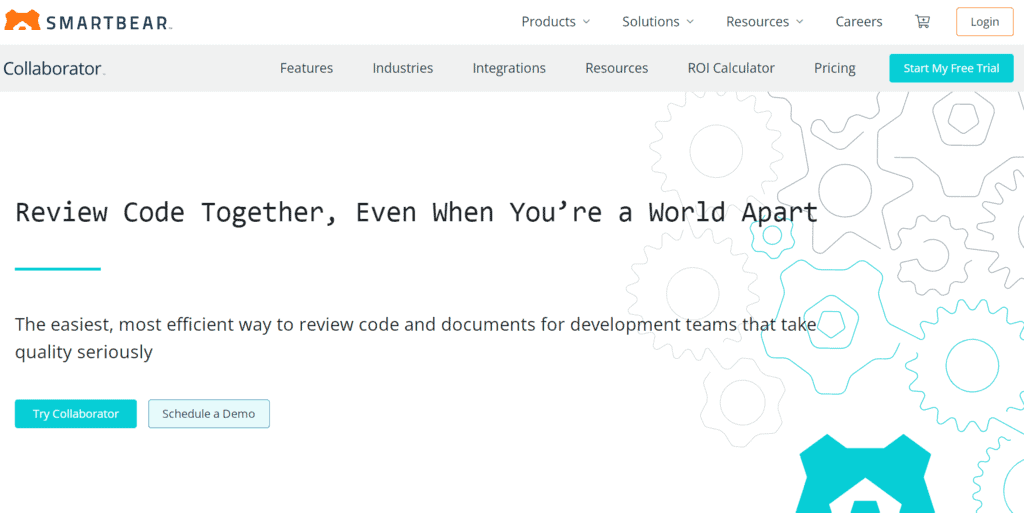The image size is (1024, 513).
Task: Click the SmartBear logo
Action: [88, 21]
